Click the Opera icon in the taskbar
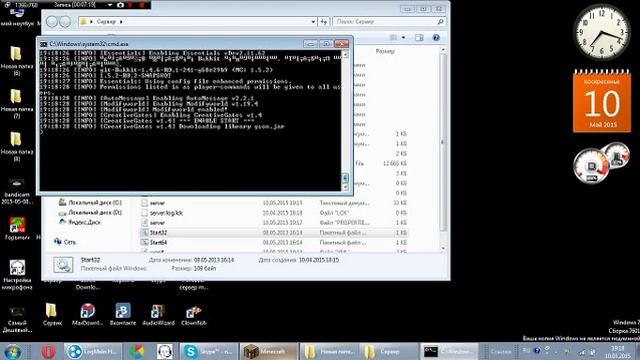The height and width of the screenshot is (360, 640). point(48,351)
